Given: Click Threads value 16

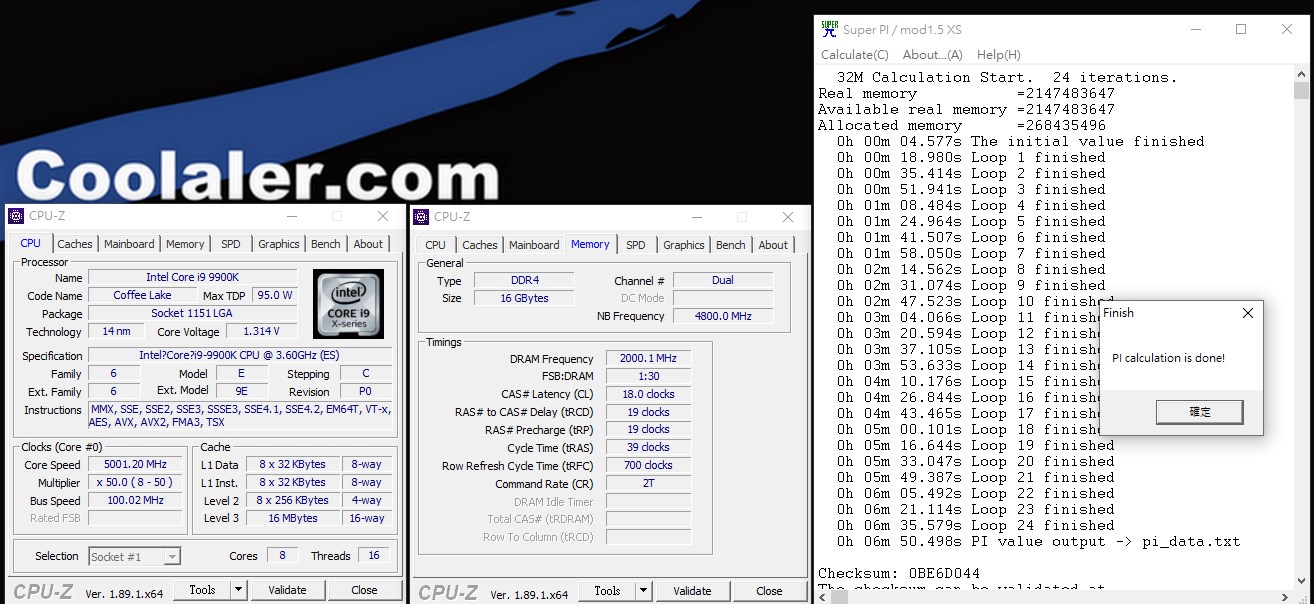Looking at the screenshot, I should click(x=373, y=556).
